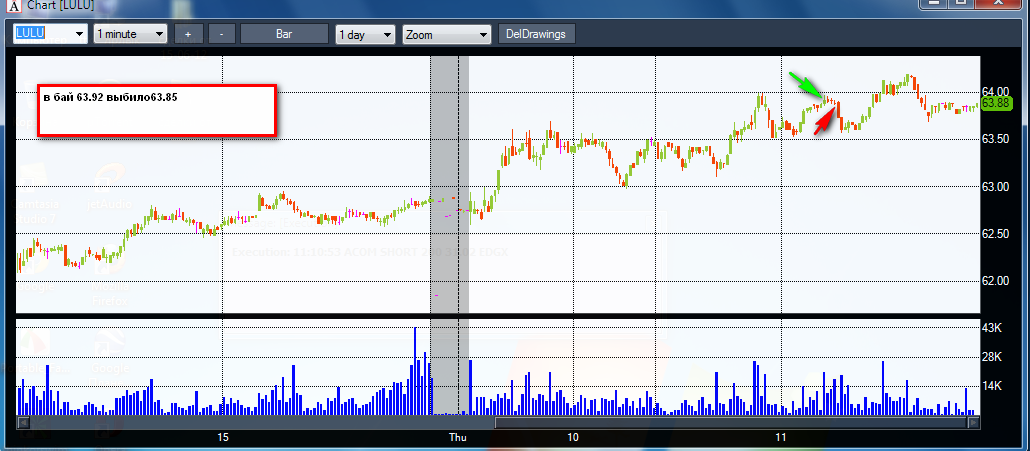Click the DelDrawings button
Viewport: 1030px width, 451px height.
point(537,34)
